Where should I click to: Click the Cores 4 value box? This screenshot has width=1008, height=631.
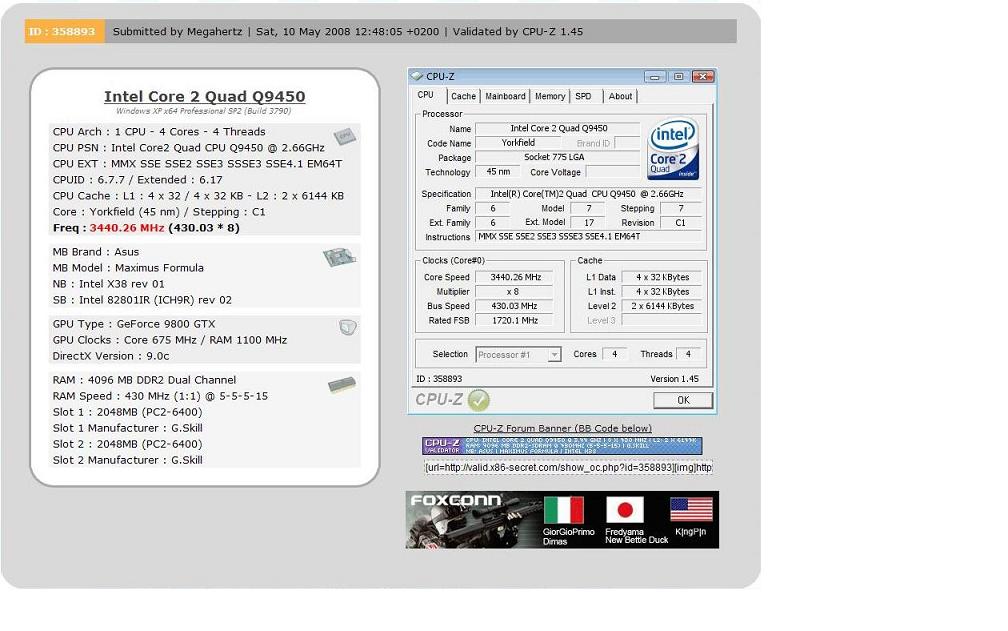click(615, 354)
